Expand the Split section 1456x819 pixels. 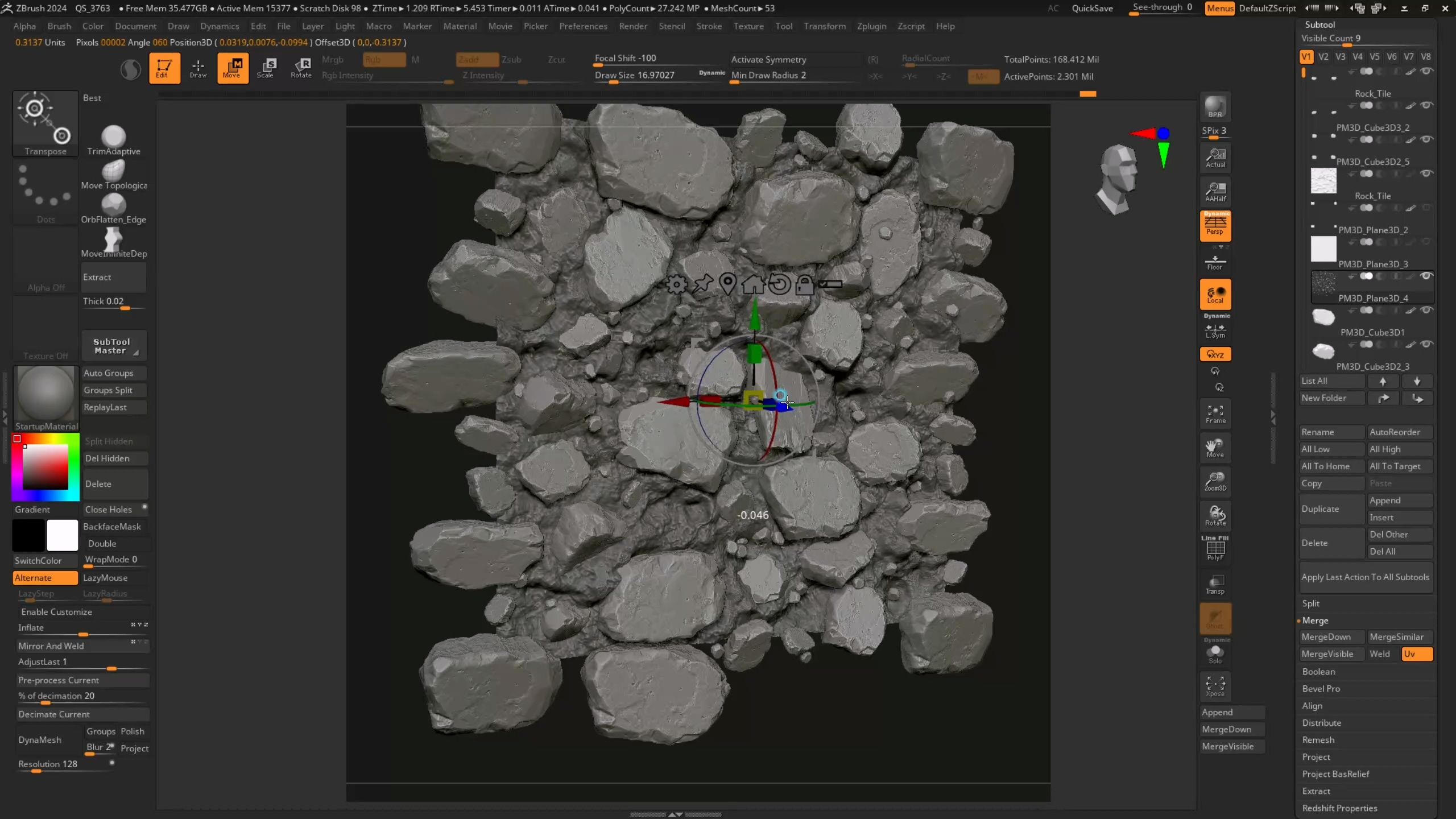tap(1310, 603)
